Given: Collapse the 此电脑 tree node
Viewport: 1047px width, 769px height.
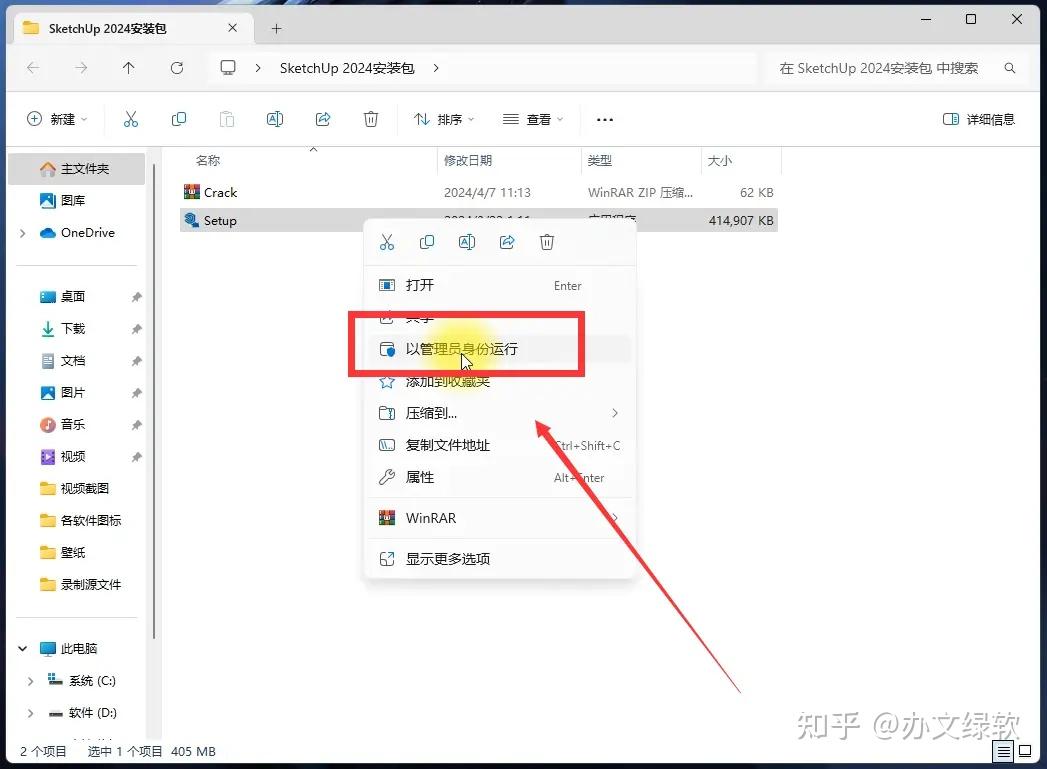Looking at the screenshot, I should [x=23, y=648].
